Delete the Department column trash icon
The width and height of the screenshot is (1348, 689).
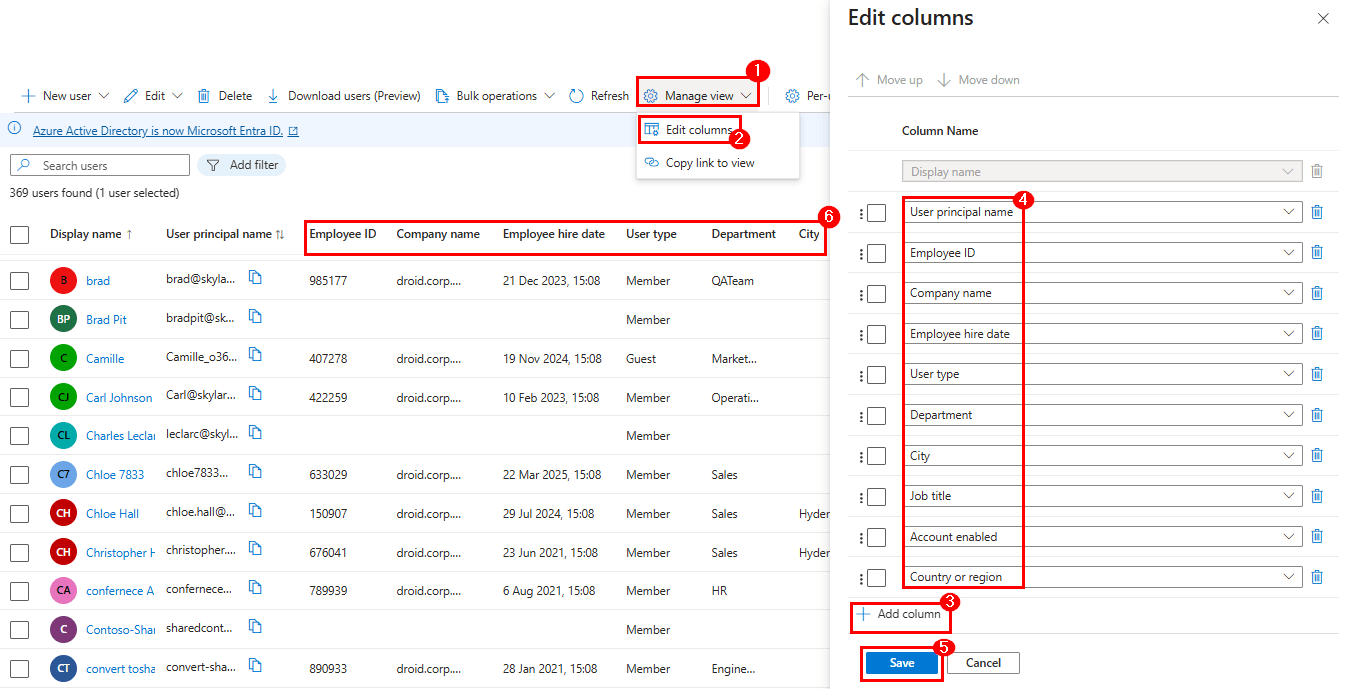(x=1317, y=415)
